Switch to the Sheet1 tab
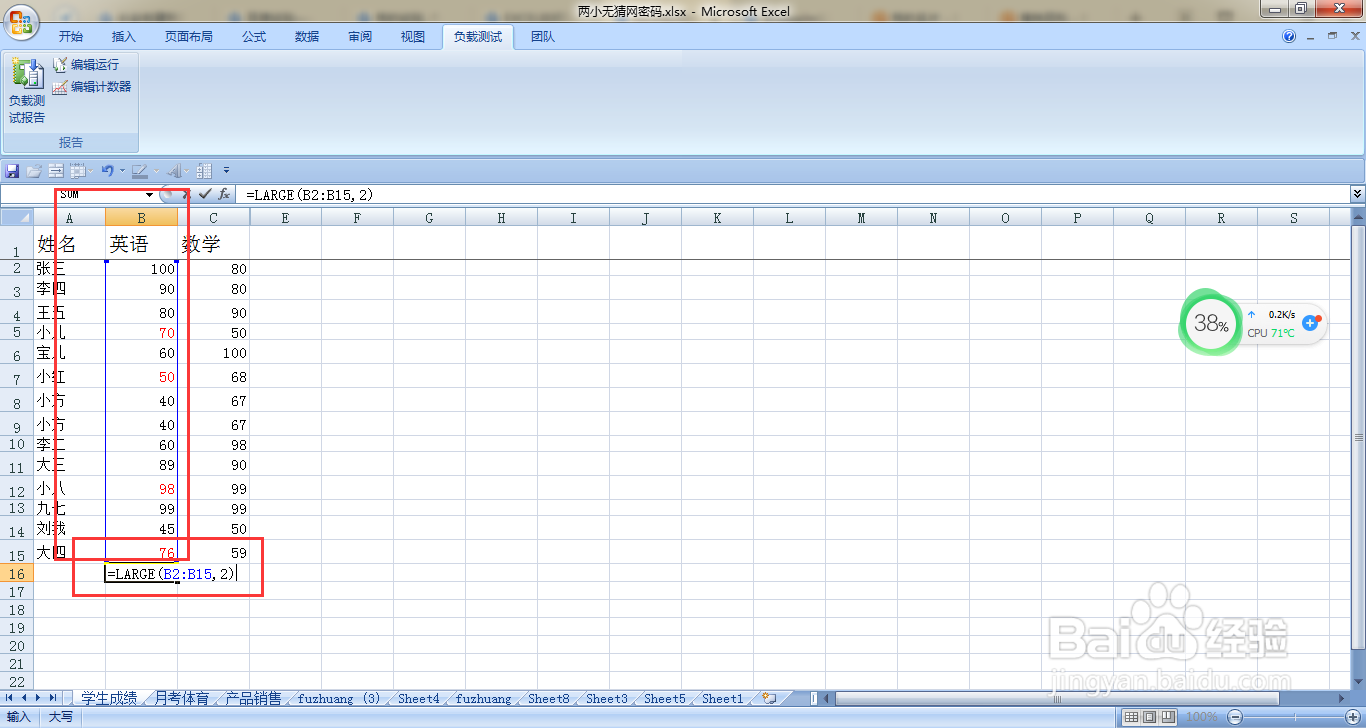This screenshot has width=1366, height=728. 723,699
